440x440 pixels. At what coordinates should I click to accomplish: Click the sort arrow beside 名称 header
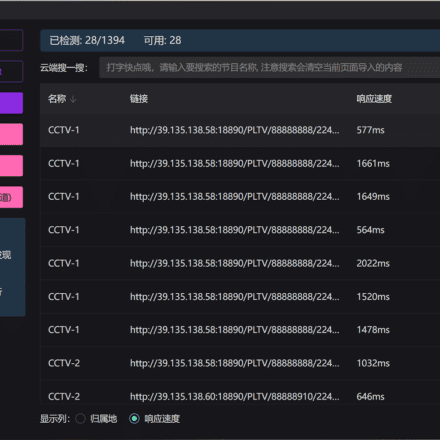(73, 99)
